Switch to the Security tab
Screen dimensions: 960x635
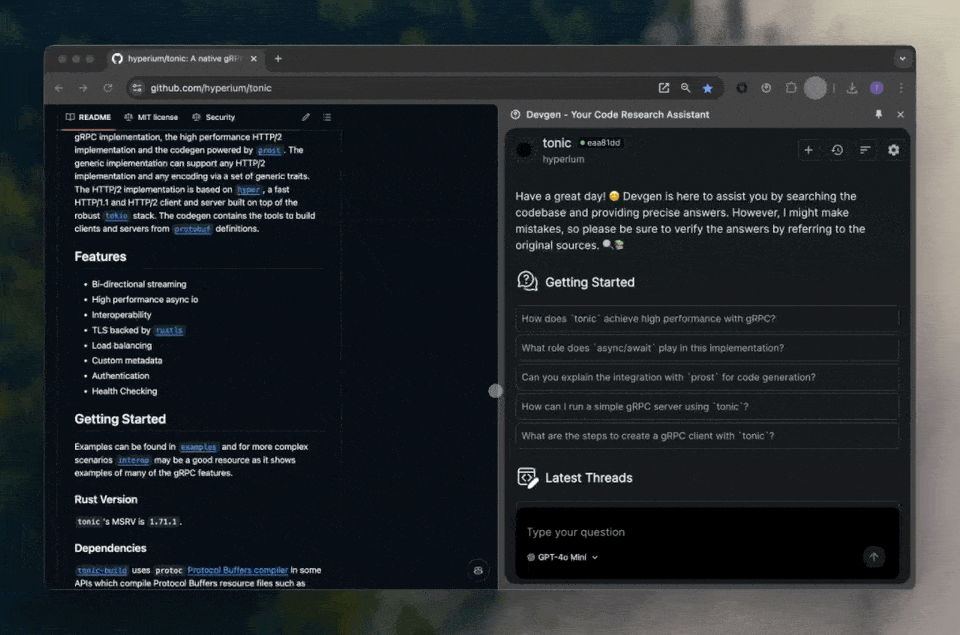click(x=214, y=117)
